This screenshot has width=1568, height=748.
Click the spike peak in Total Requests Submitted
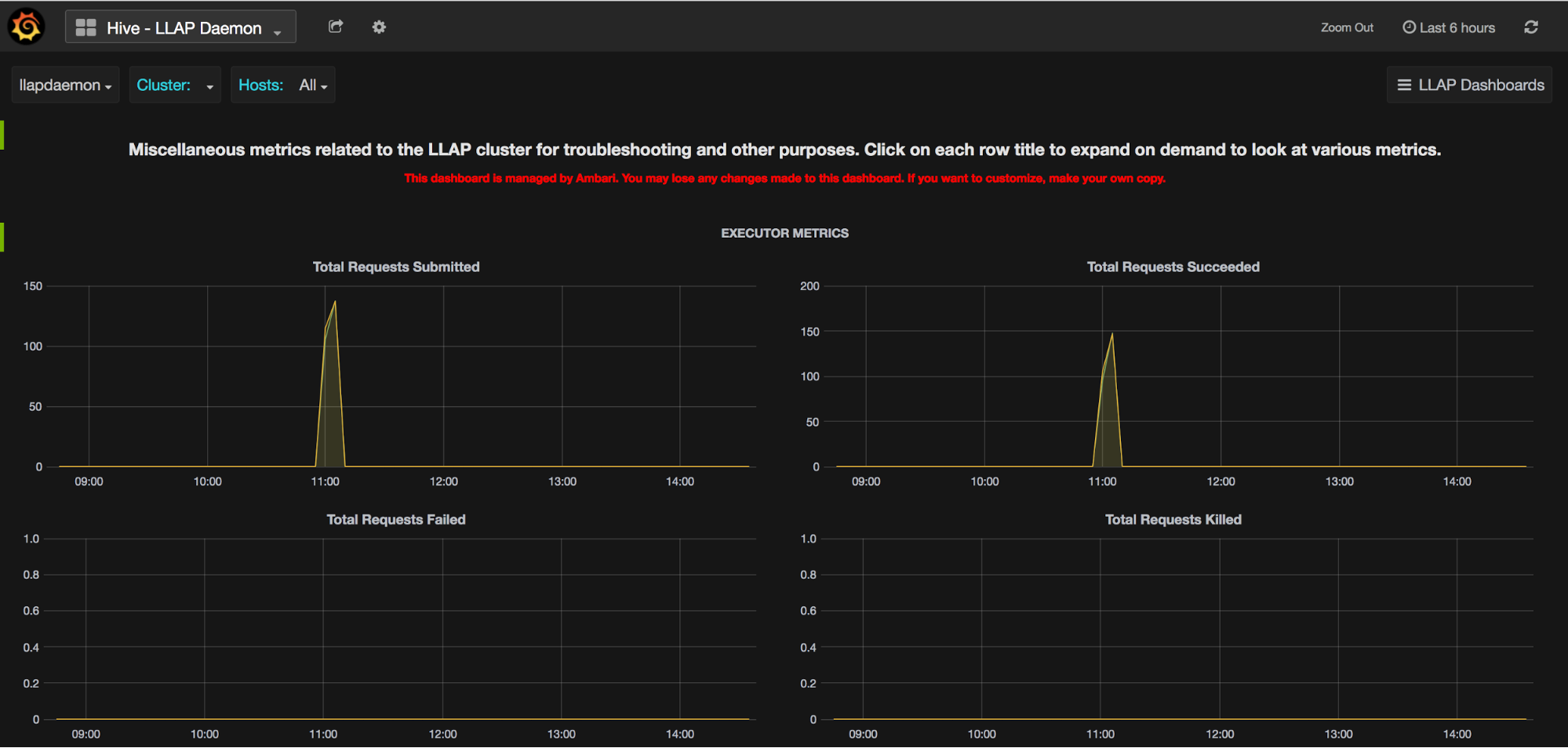tap(335, 302)
